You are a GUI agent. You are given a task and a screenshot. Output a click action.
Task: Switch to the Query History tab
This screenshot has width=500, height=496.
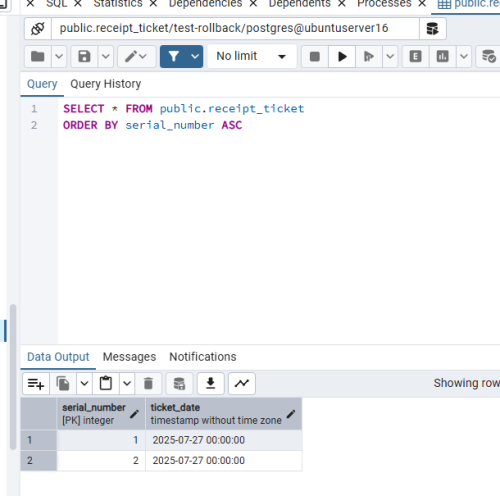pyautogui.click(x=106, y=84)
